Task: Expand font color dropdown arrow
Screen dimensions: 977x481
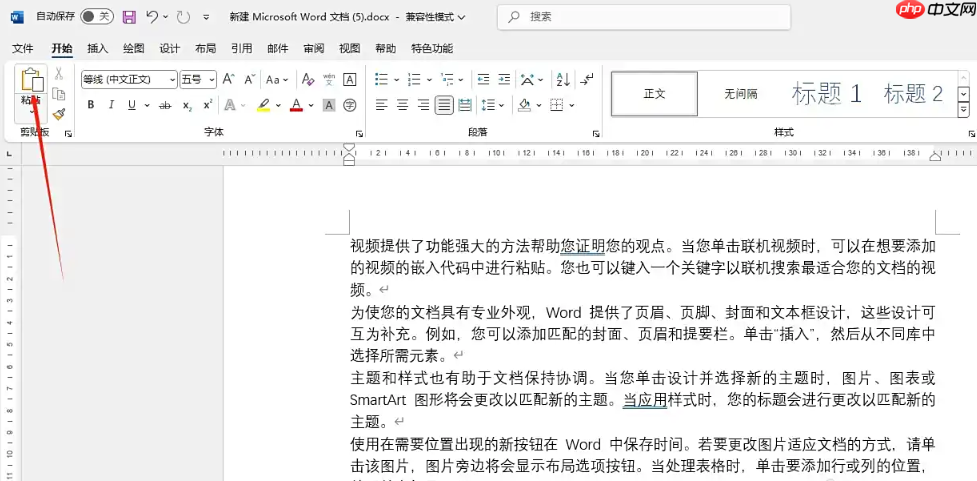Action: (311, 105)
